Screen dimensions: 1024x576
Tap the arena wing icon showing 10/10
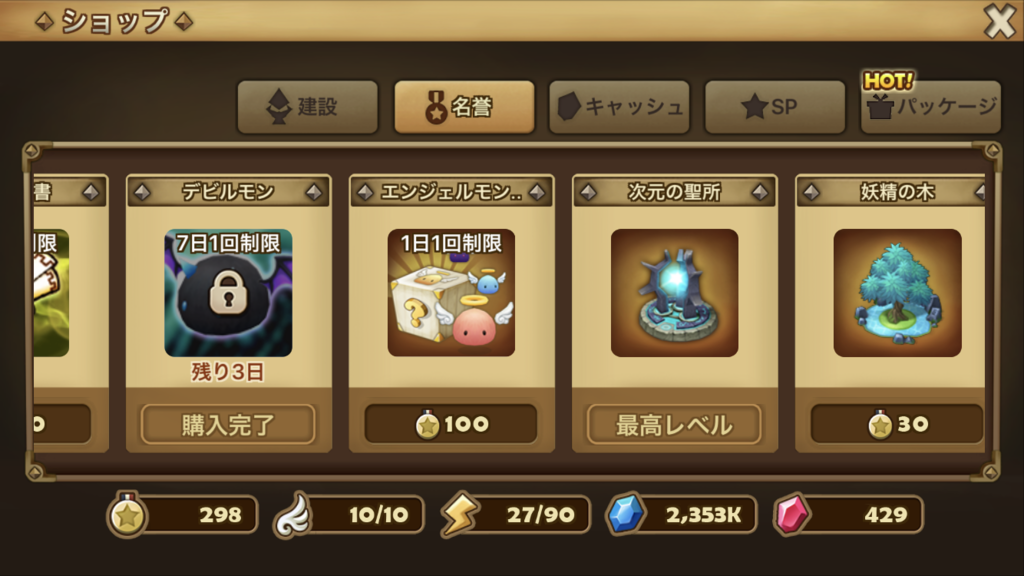(293, 515)
